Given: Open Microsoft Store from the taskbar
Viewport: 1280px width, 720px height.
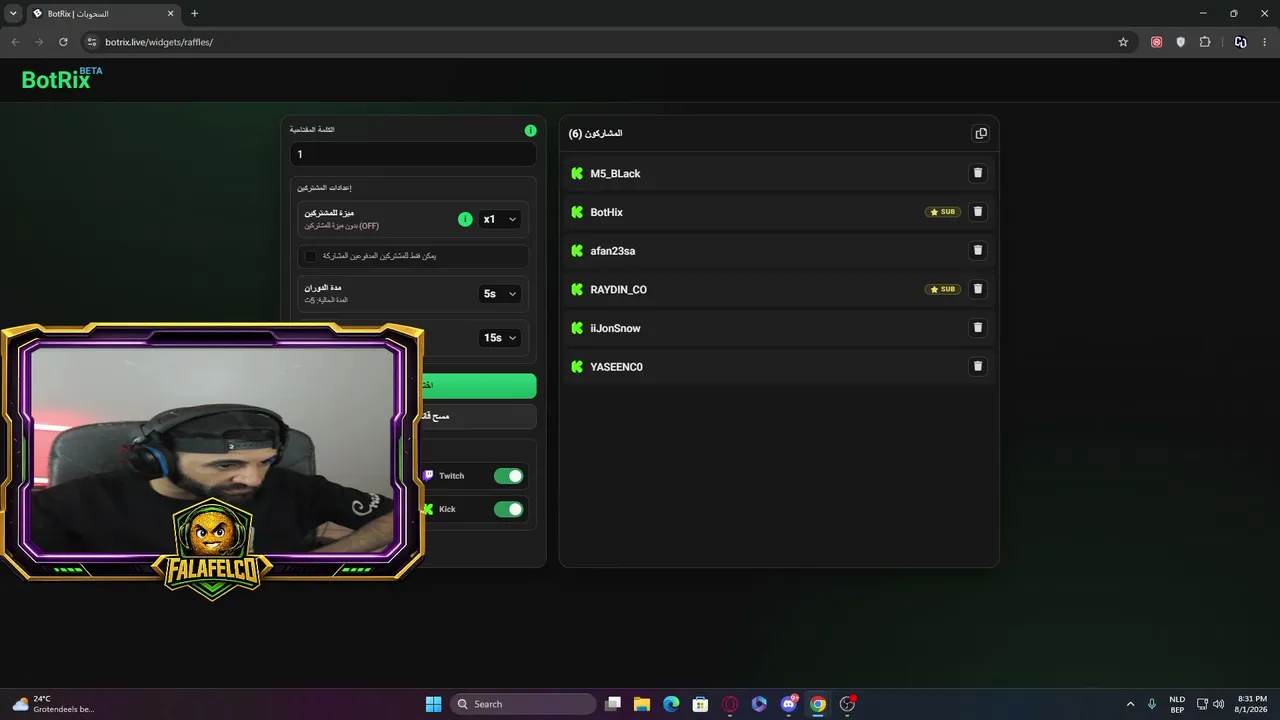Looking at the screenshot, I should pyautogui.click(x=701, y=704).
